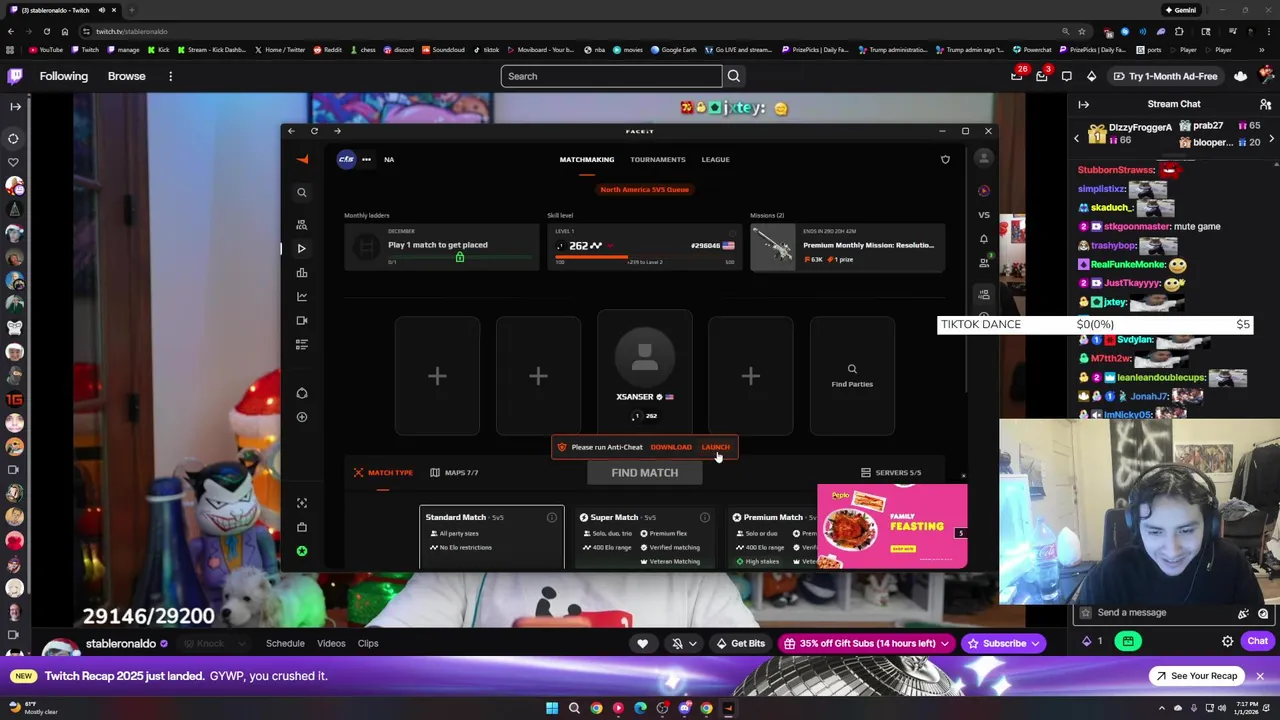This screenshot has height=720, width=1280.
Task: Click the Skill level progress bar
Action: click(646, 257)
